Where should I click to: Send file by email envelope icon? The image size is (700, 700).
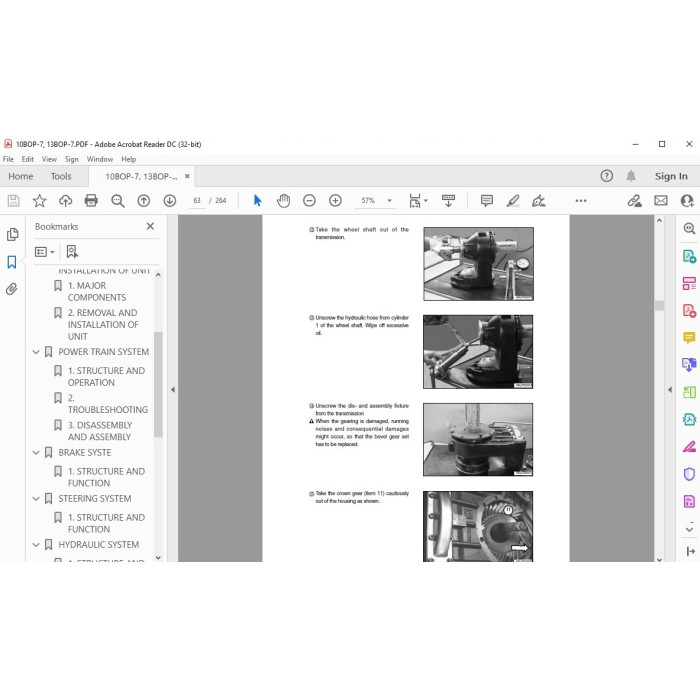661,201
